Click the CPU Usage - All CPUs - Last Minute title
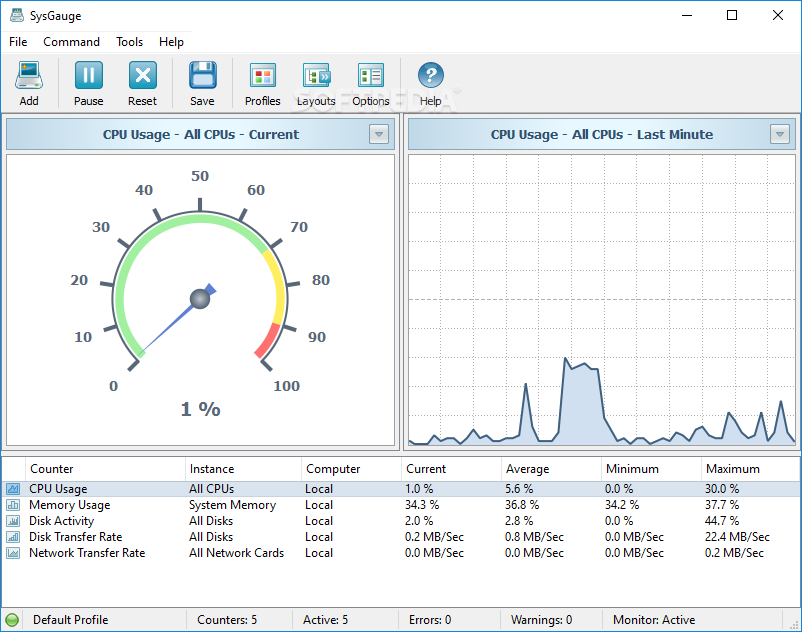 click(602, 134)
